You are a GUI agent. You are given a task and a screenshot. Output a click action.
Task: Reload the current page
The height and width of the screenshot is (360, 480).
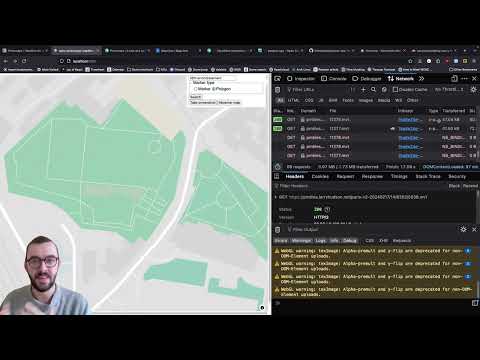(x=24, y=61)
